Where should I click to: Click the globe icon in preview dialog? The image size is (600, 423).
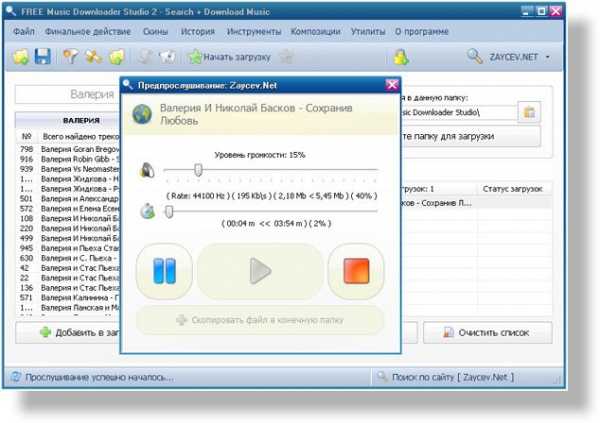[142, 114]
